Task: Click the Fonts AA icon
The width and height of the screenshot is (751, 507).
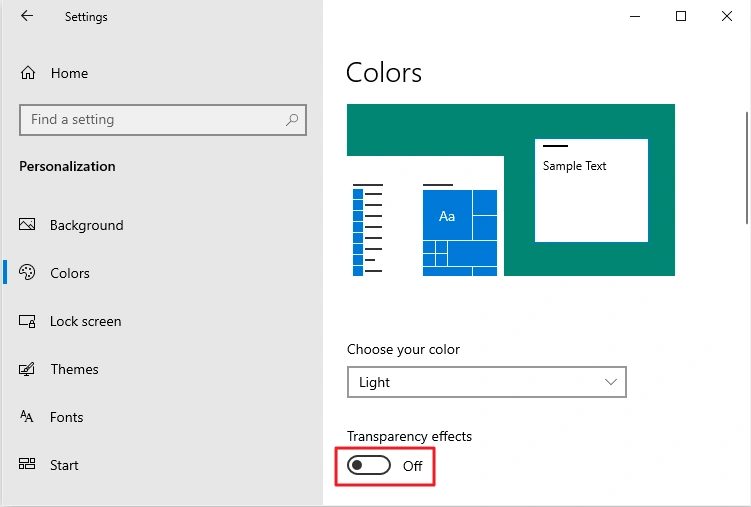Action: [x=27, y=417]
